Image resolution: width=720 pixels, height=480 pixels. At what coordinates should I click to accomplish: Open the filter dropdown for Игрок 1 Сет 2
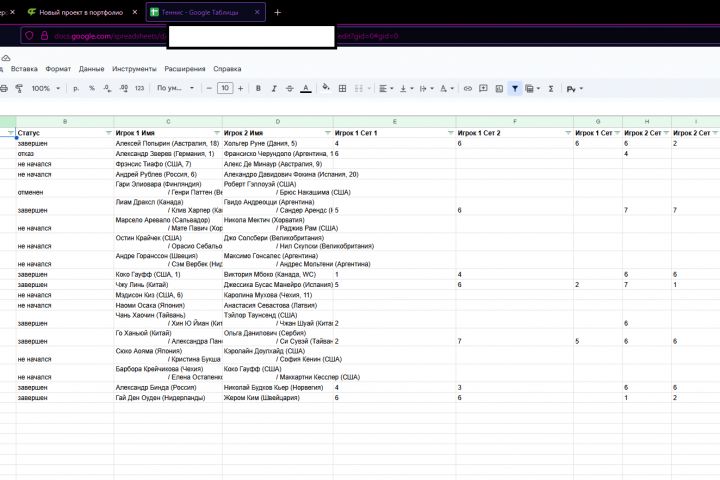pyautogui.click(x=568, y=133)
